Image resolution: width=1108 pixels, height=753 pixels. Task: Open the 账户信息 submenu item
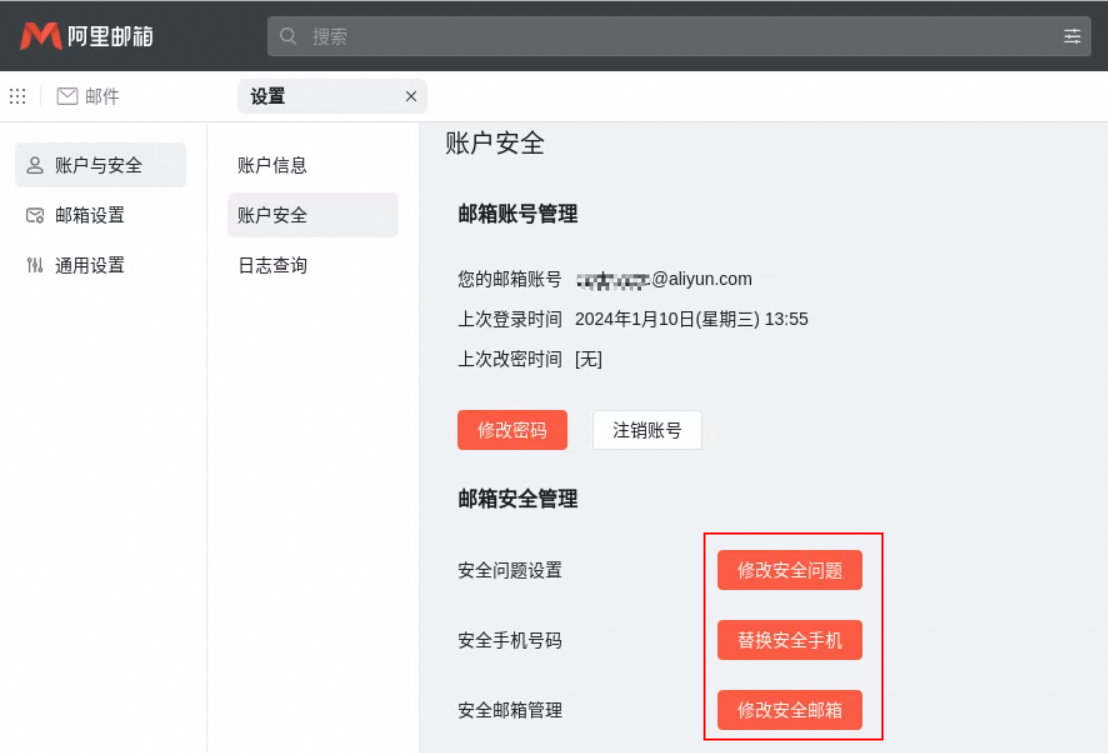point(272,165)
